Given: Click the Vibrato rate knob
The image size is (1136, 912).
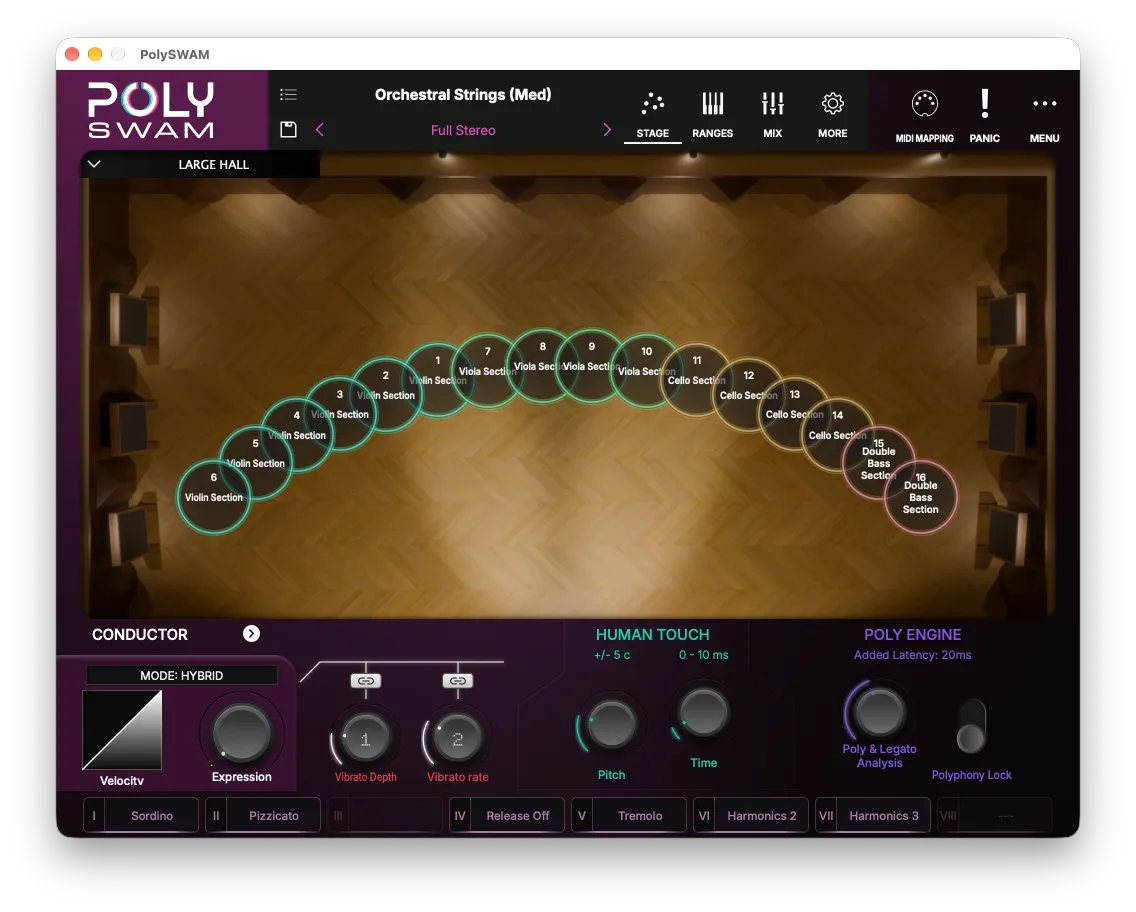Looking at the screenshot, I should tap(457, 739).
